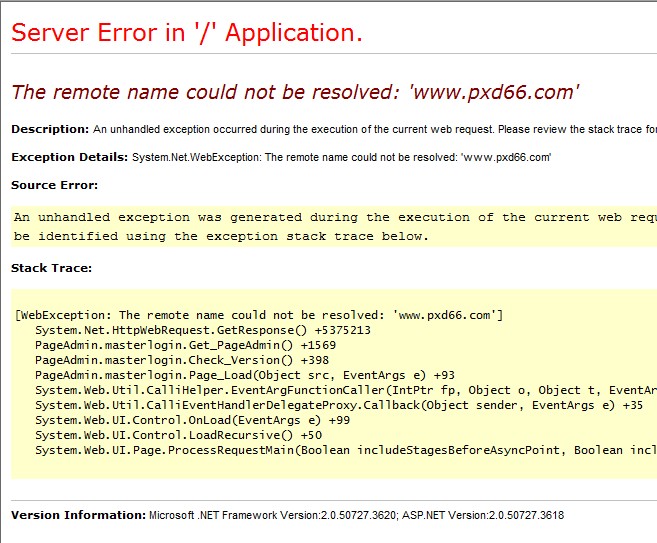The height and width of the screenshot is (543, 657).
Task: Click the italic 'remote name could not be resolved' subtitle
Action: (x=295, y=92)
